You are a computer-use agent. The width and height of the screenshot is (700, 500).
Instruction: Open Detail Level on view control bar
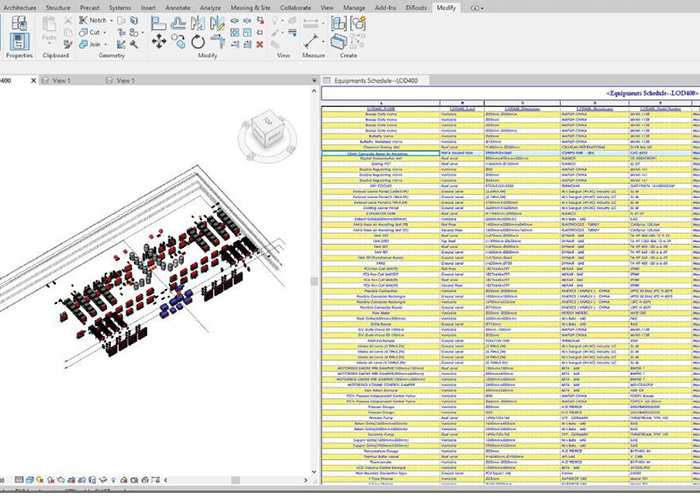pyautogui.click(x=19, y=480)
